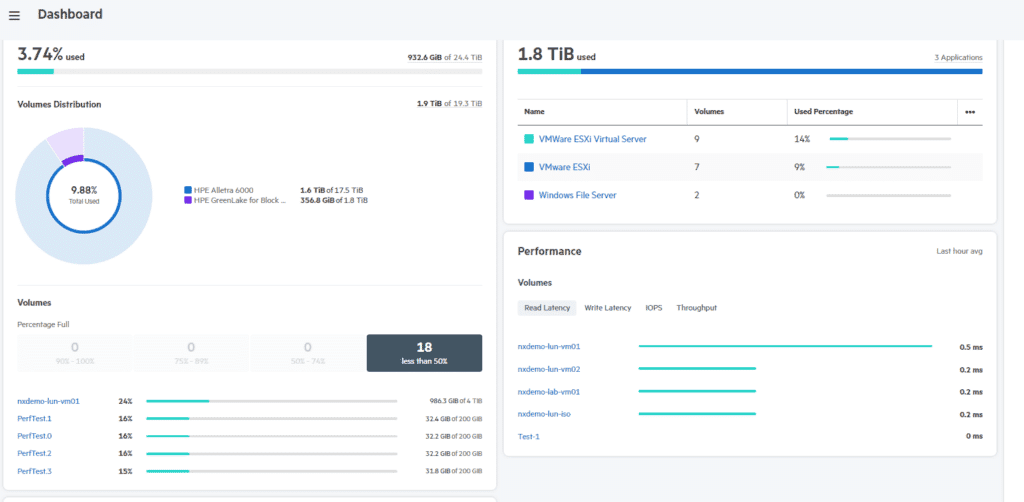Viewport: 1024px width, 502px height.
Task: Click the Percentage Full label
Action: pos(44,324)
